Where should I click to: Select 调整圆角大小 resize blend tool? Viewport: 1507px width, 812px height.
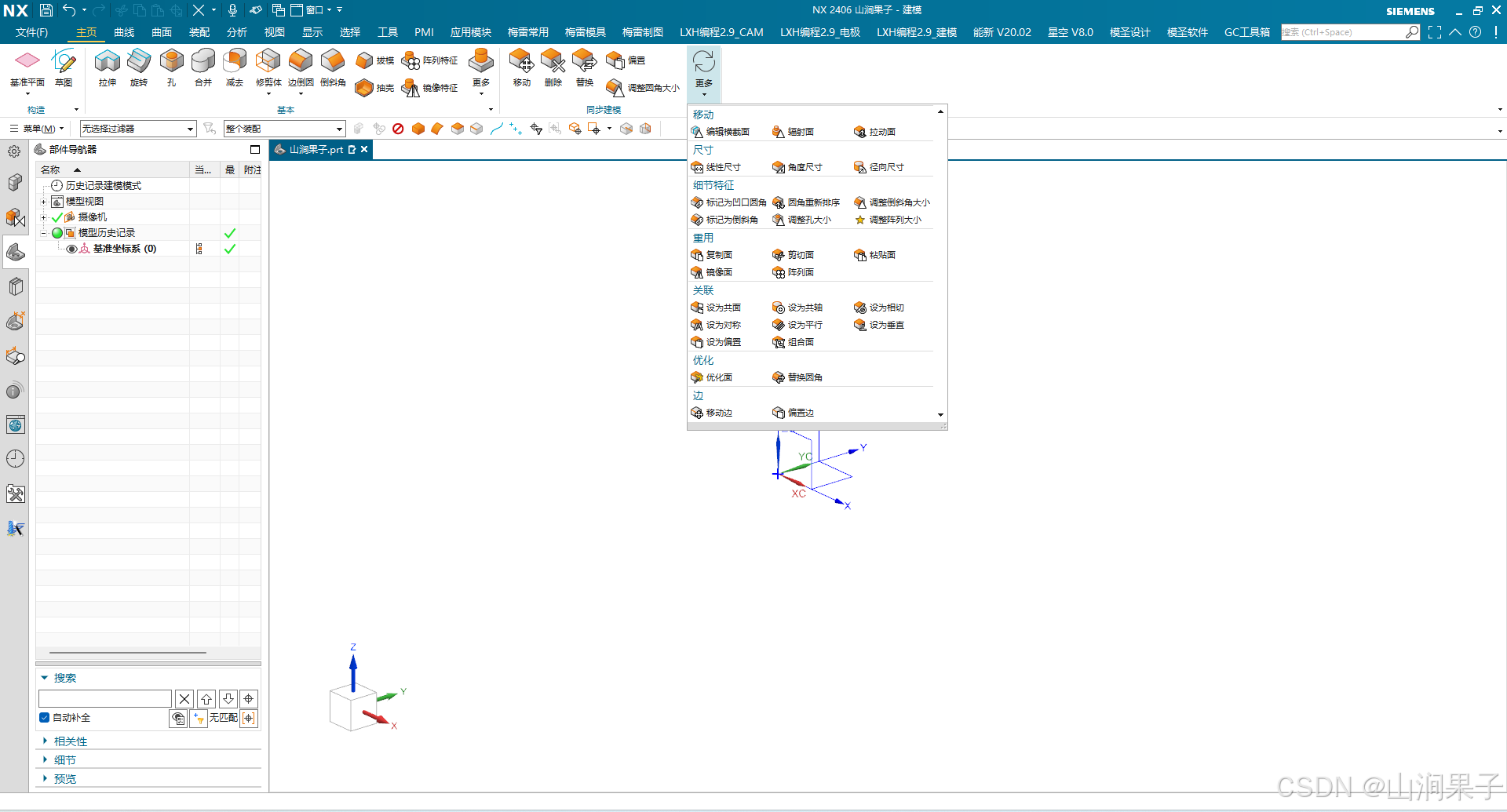(643, 88)
